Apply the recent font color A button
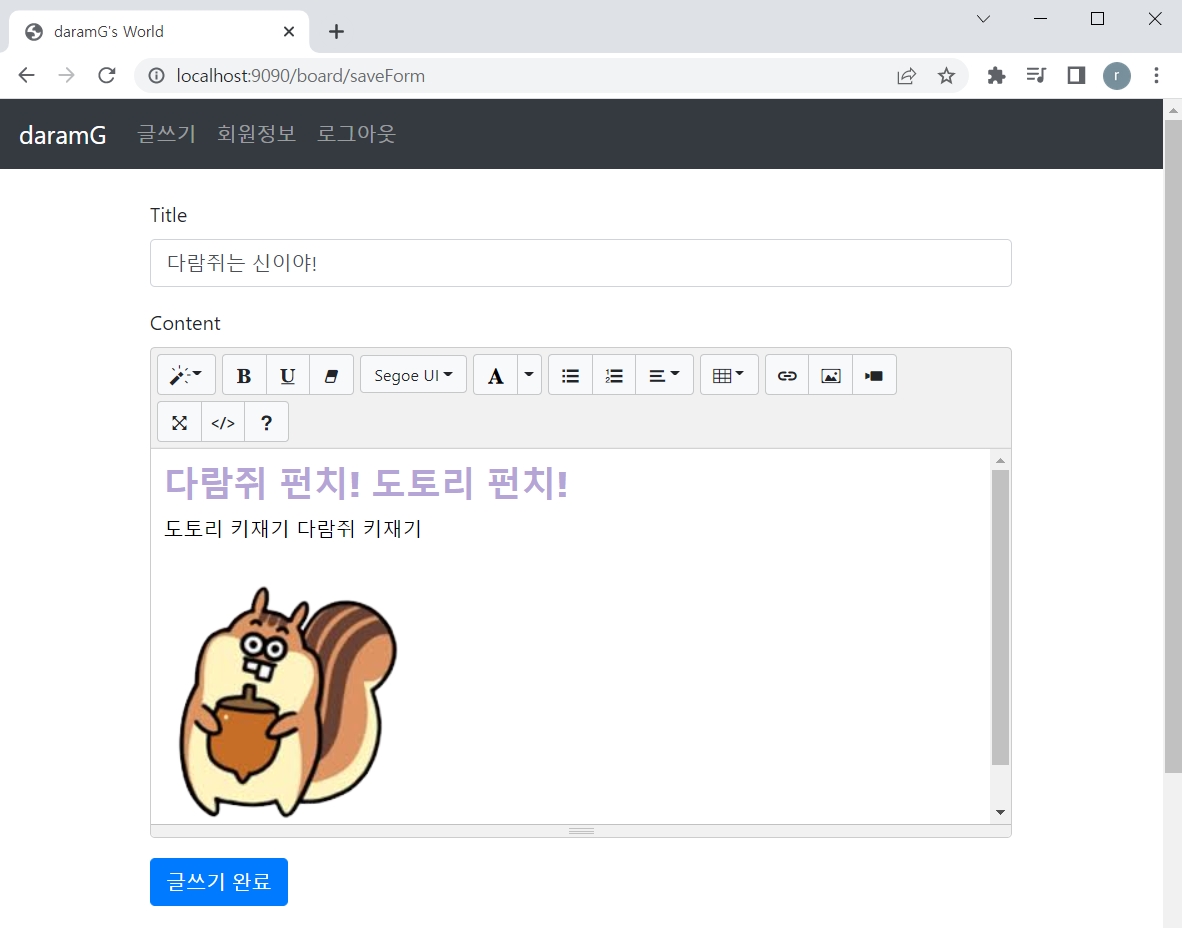The width and height of the screenshot is (1182, 928). click(495, 375)
